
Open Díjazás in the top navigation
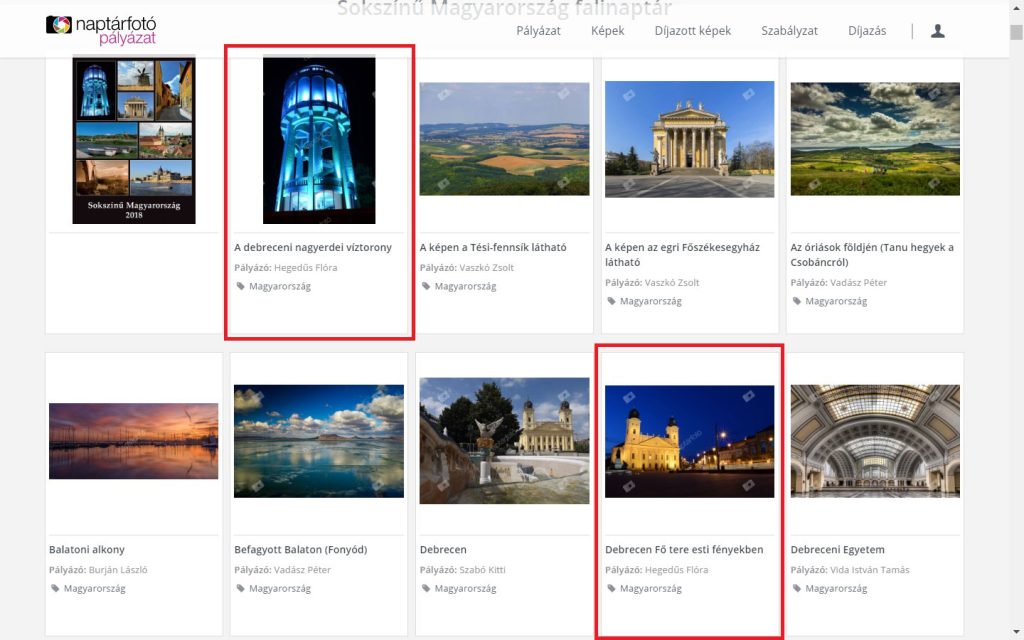[867, 31]
